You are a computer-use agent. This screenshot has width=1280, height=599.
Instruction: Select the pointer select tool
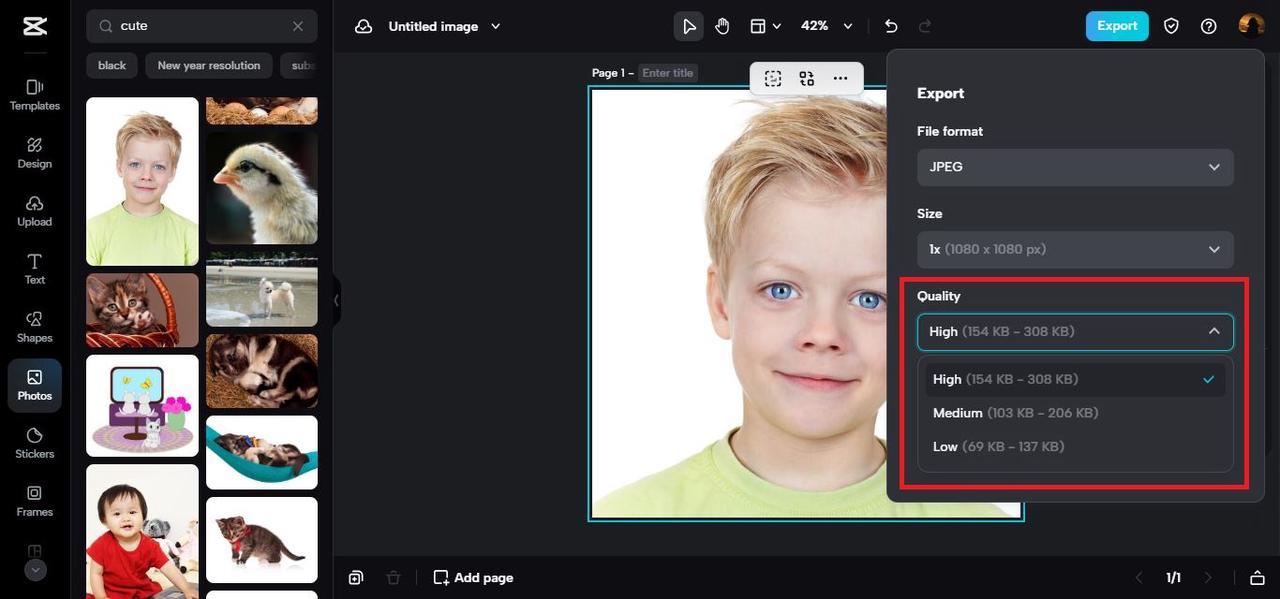click(688, 26)
